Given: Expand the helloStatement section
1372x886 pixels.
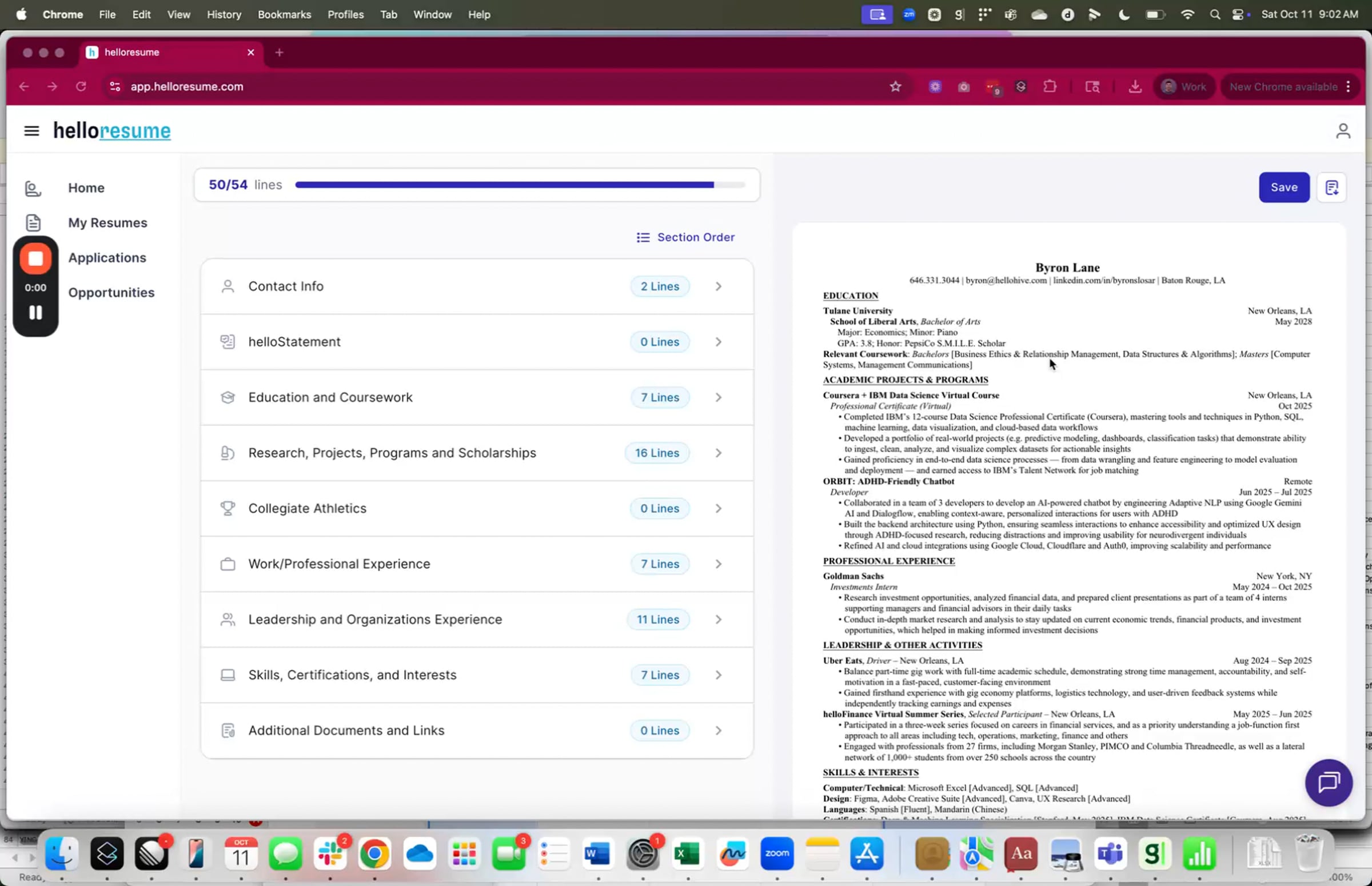Looking at the screenshot, I should point(477,342).
